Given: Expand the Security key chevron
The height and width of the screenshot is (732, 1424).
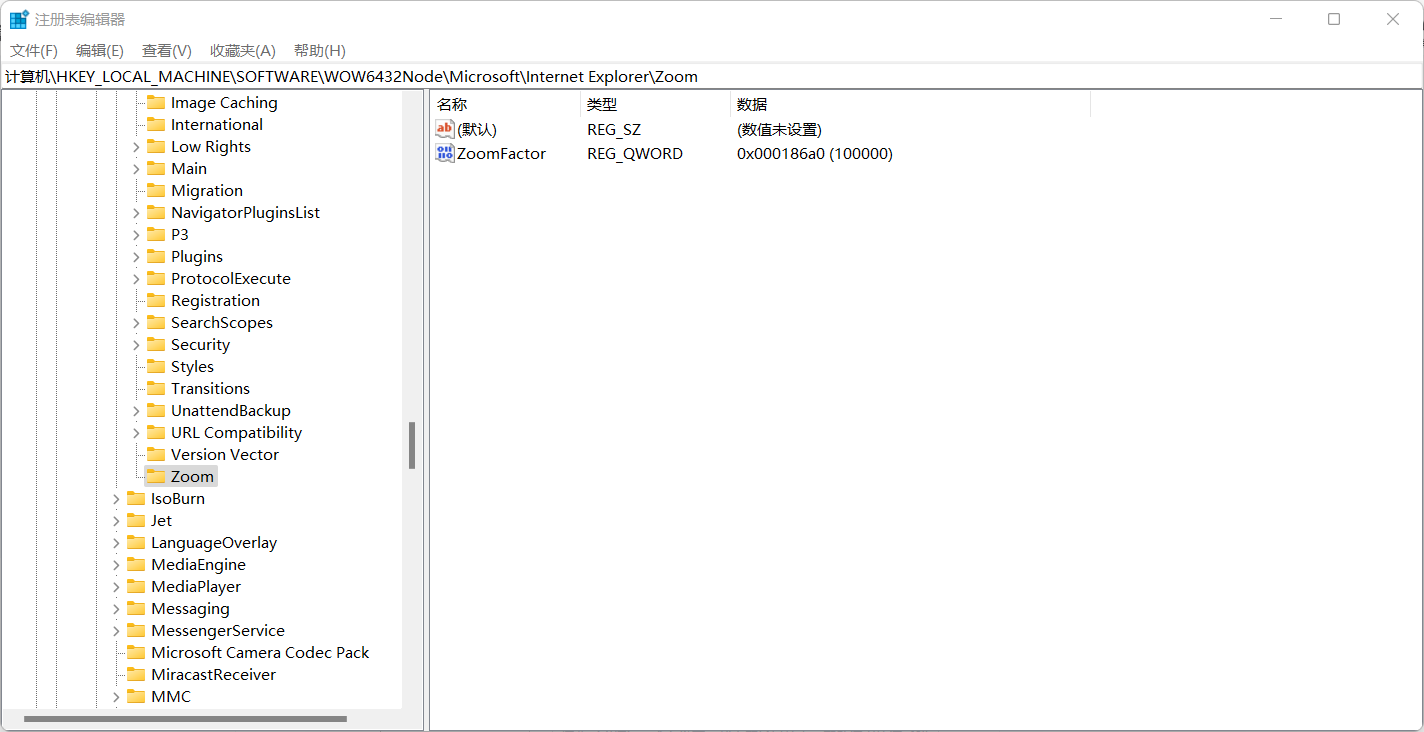Looking at the screenshot, I should [x=136, y=344].
